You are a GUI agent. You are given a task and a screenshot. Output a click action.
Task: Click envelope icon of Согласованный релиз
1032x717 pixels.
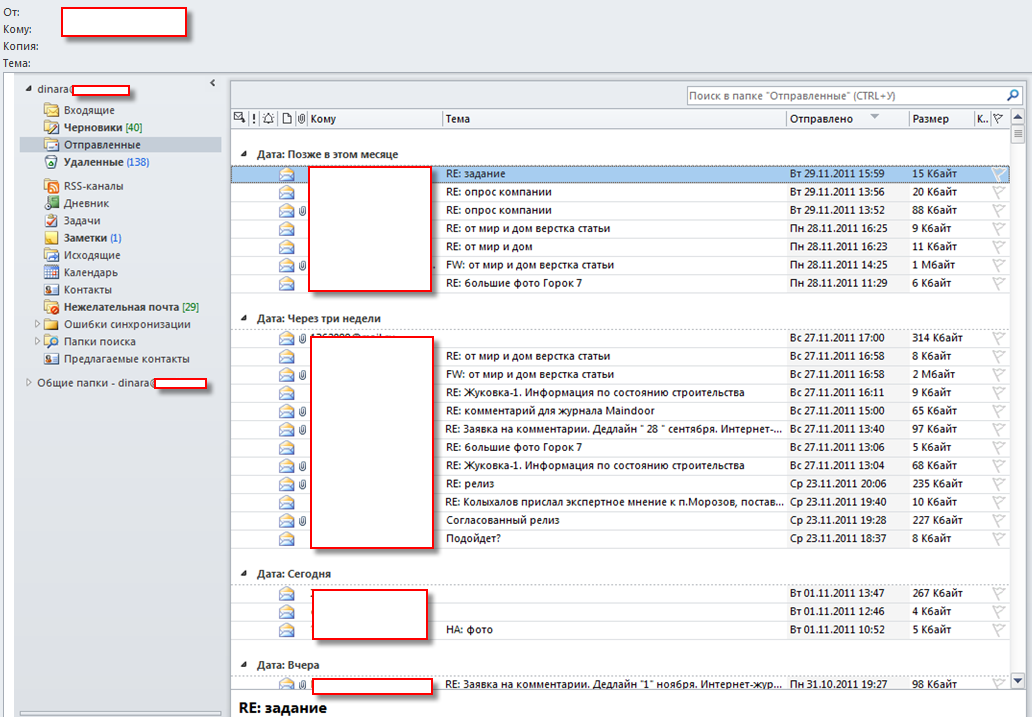tap(286, 520)
